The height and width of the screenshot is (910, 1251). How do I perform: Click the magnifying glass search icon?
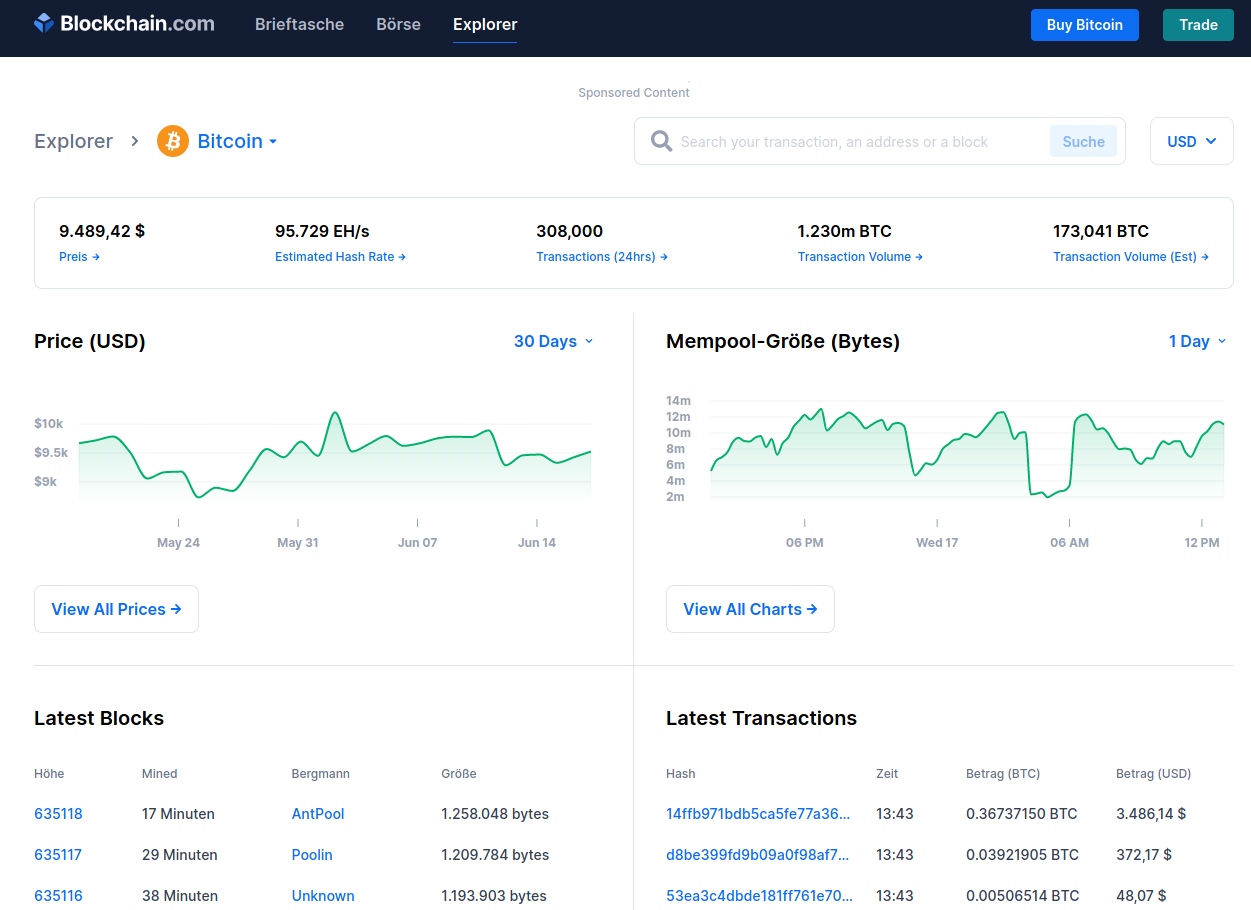(x=661, y=141)
